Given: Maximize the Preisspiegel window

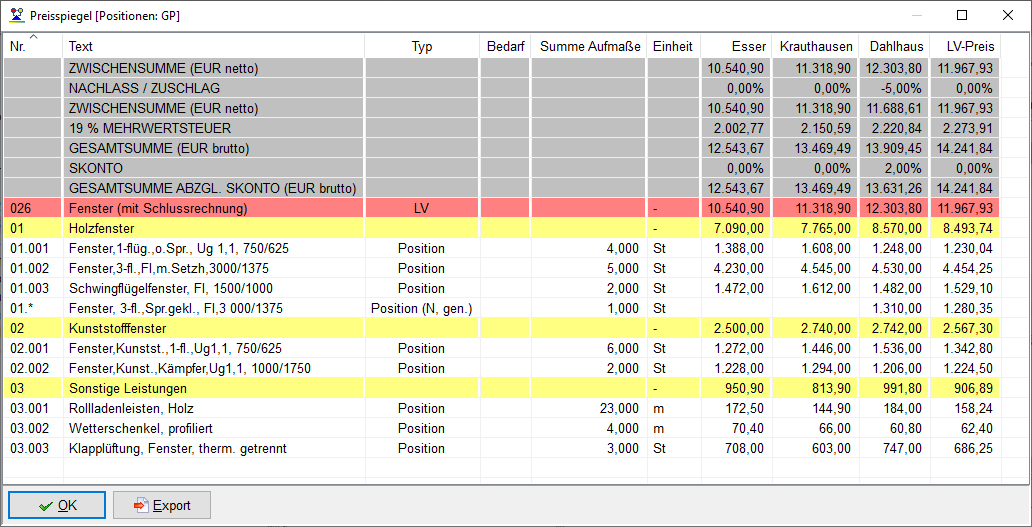Looking at the screenshot, I should point(962,16).
